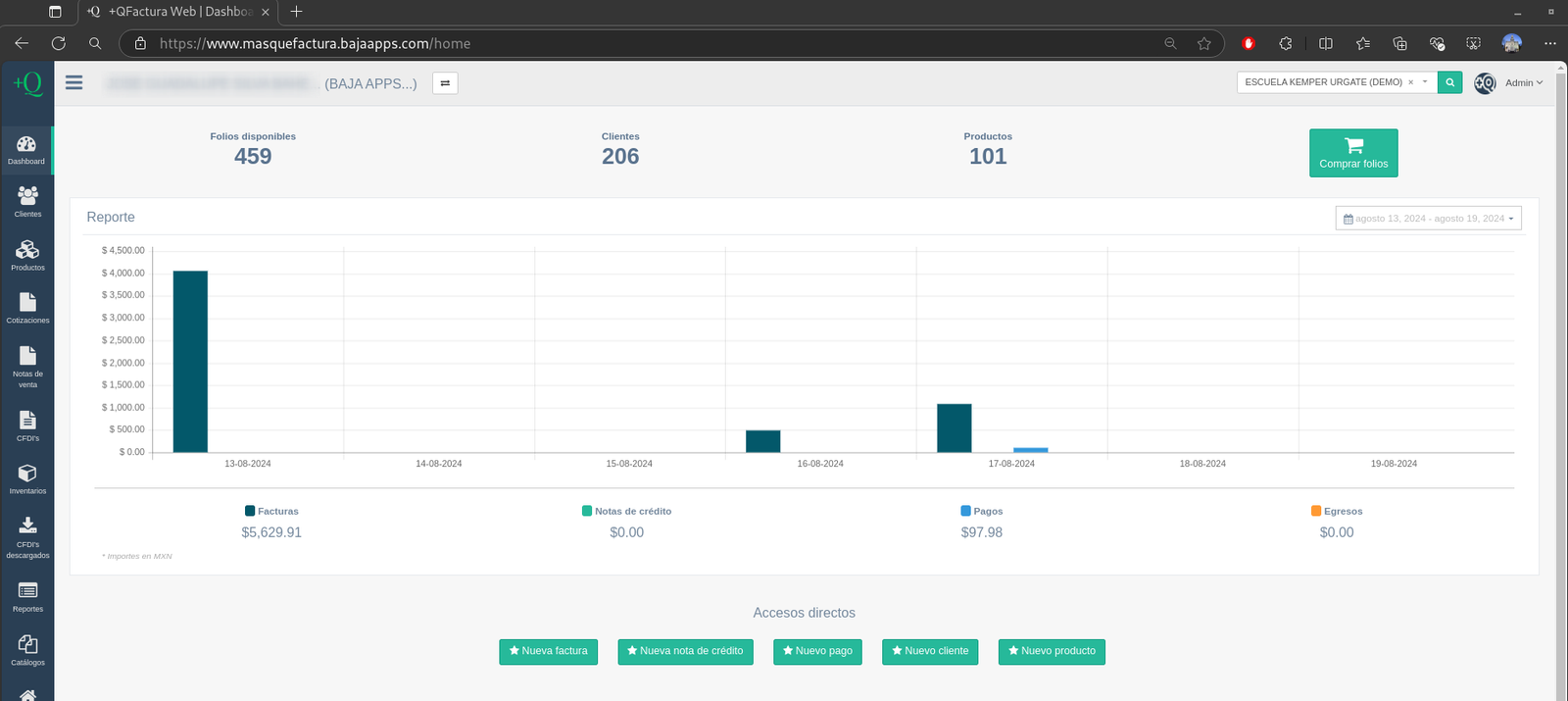Viewport: 1568px width, 701px height.
Task: Expand the Admin user menu
Action: pos(1523,83)
